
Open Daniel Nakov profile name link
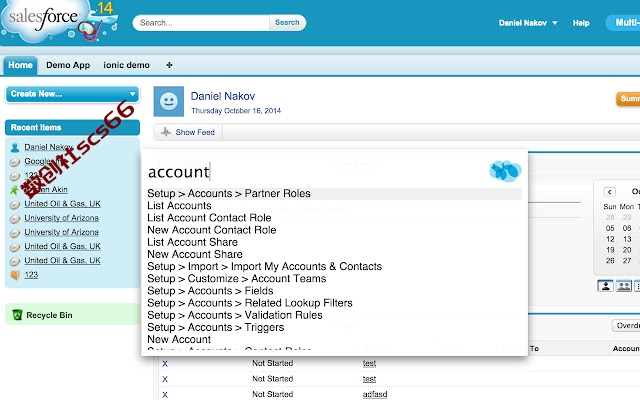223,96
